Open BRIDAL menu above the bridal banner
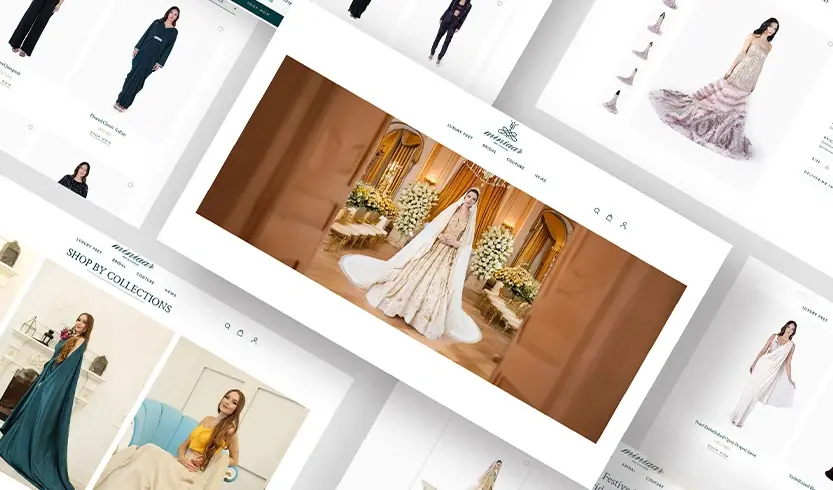 tap(489, 149)
